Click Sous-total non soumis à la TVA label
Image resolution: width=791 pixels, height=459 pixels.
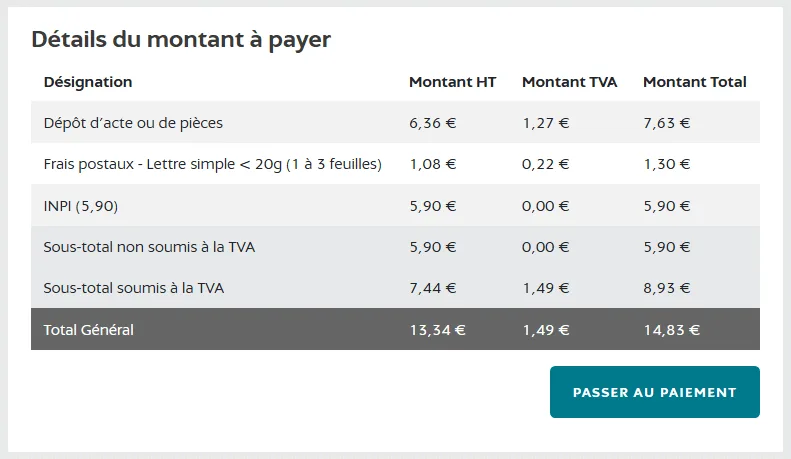coord(149,247)
